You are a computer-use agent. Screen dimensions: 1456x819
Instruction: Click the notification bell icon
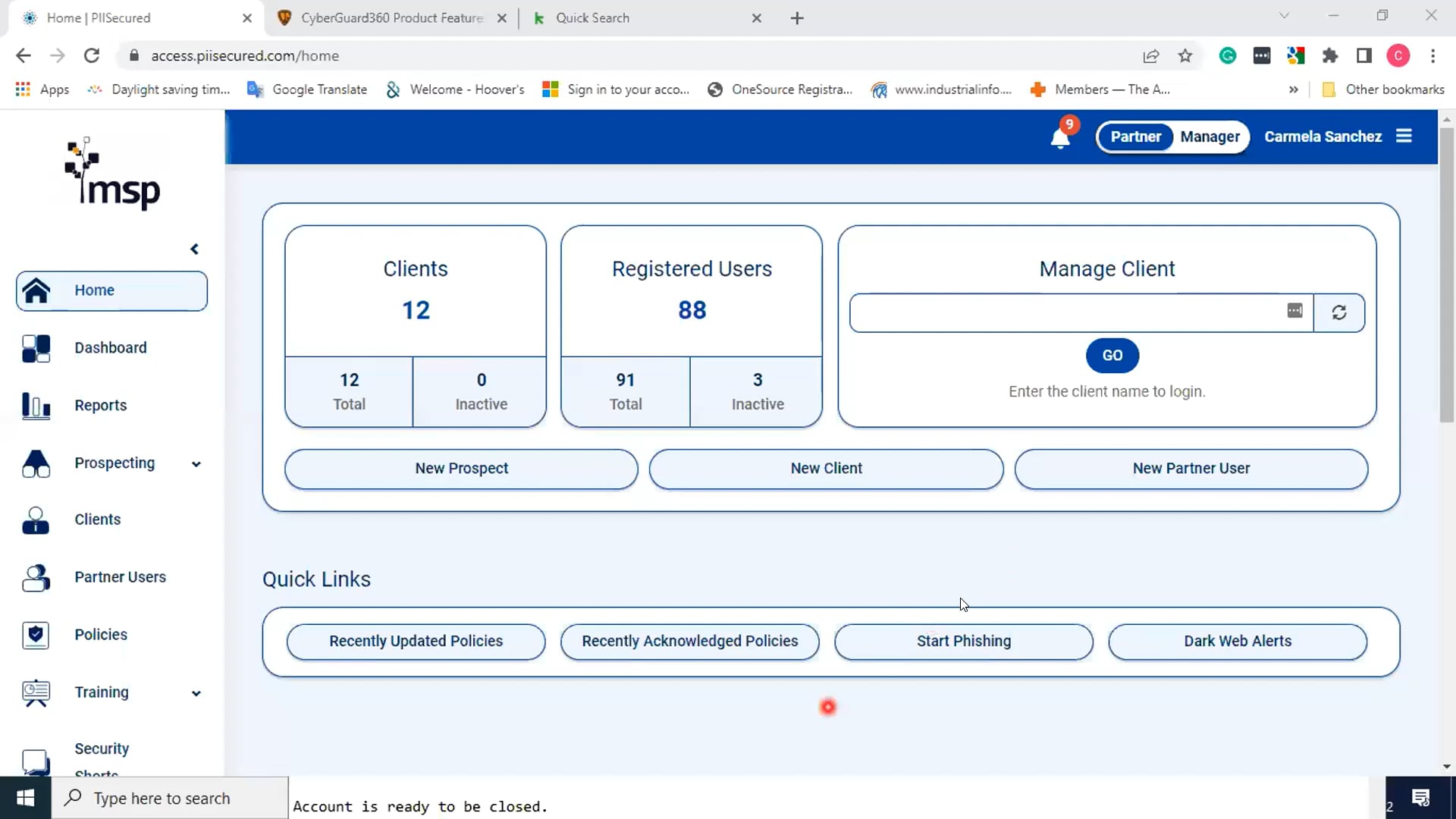[x=1059, y=138]
